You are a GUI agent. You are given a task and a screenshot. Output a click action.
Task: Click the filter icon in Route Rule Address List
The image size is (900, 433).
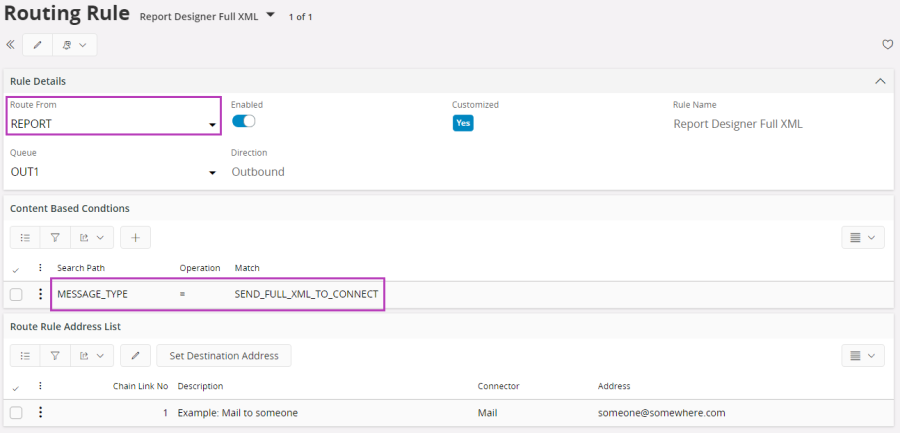pyautogui.click(x=55, y=355)
